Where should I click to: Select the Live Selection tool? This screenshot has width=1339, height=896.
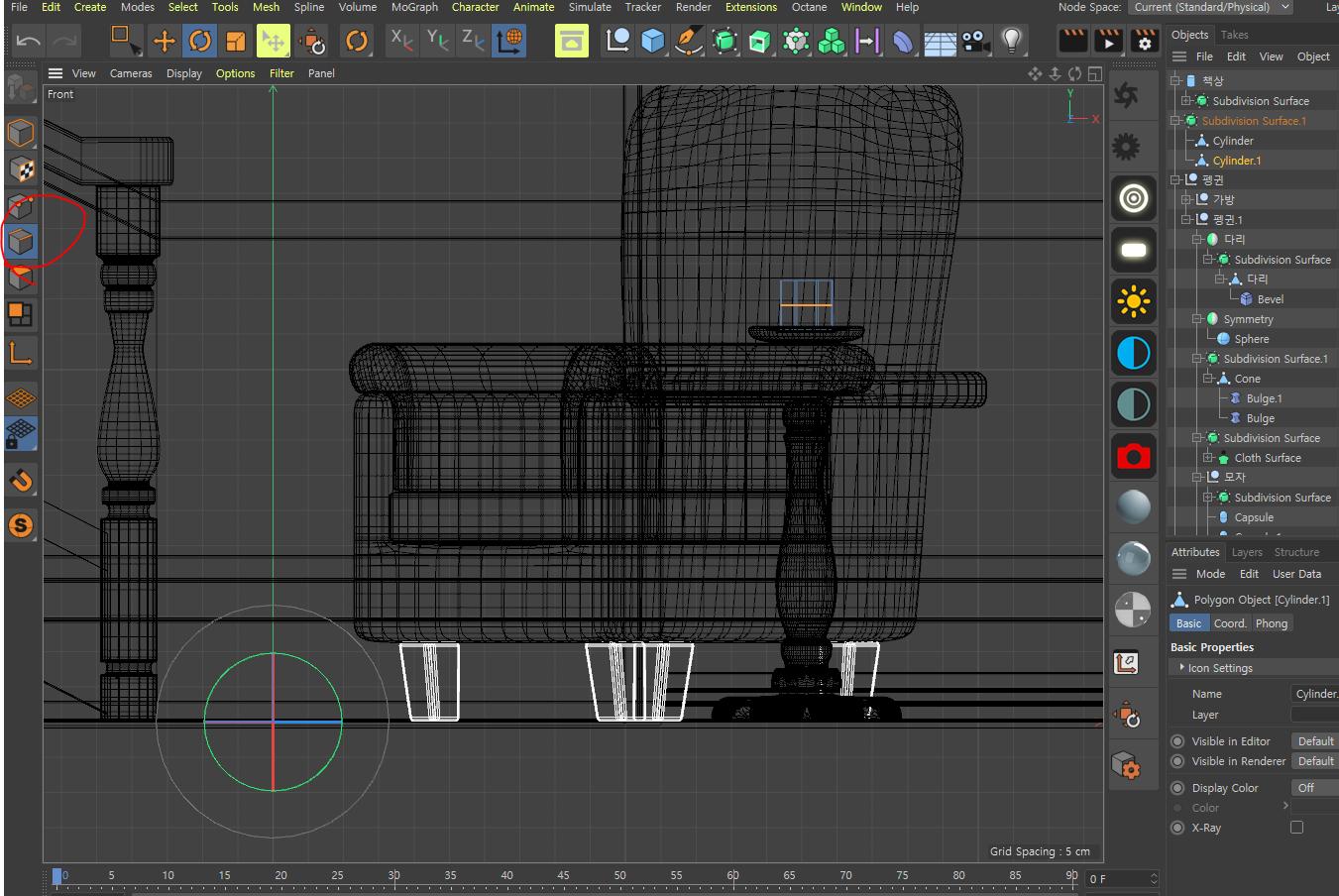126,41
